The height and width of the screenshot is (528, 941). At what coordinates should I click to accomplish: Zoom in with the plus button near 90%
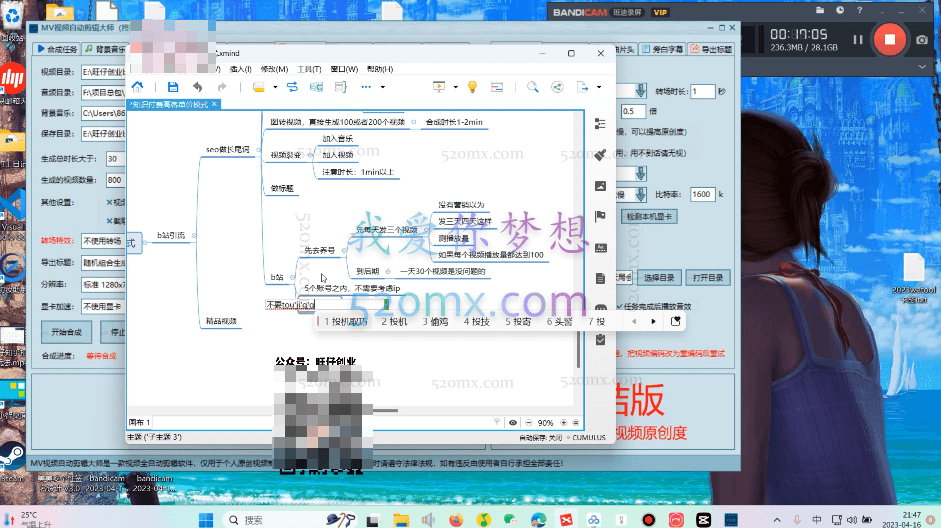(564, 422)
